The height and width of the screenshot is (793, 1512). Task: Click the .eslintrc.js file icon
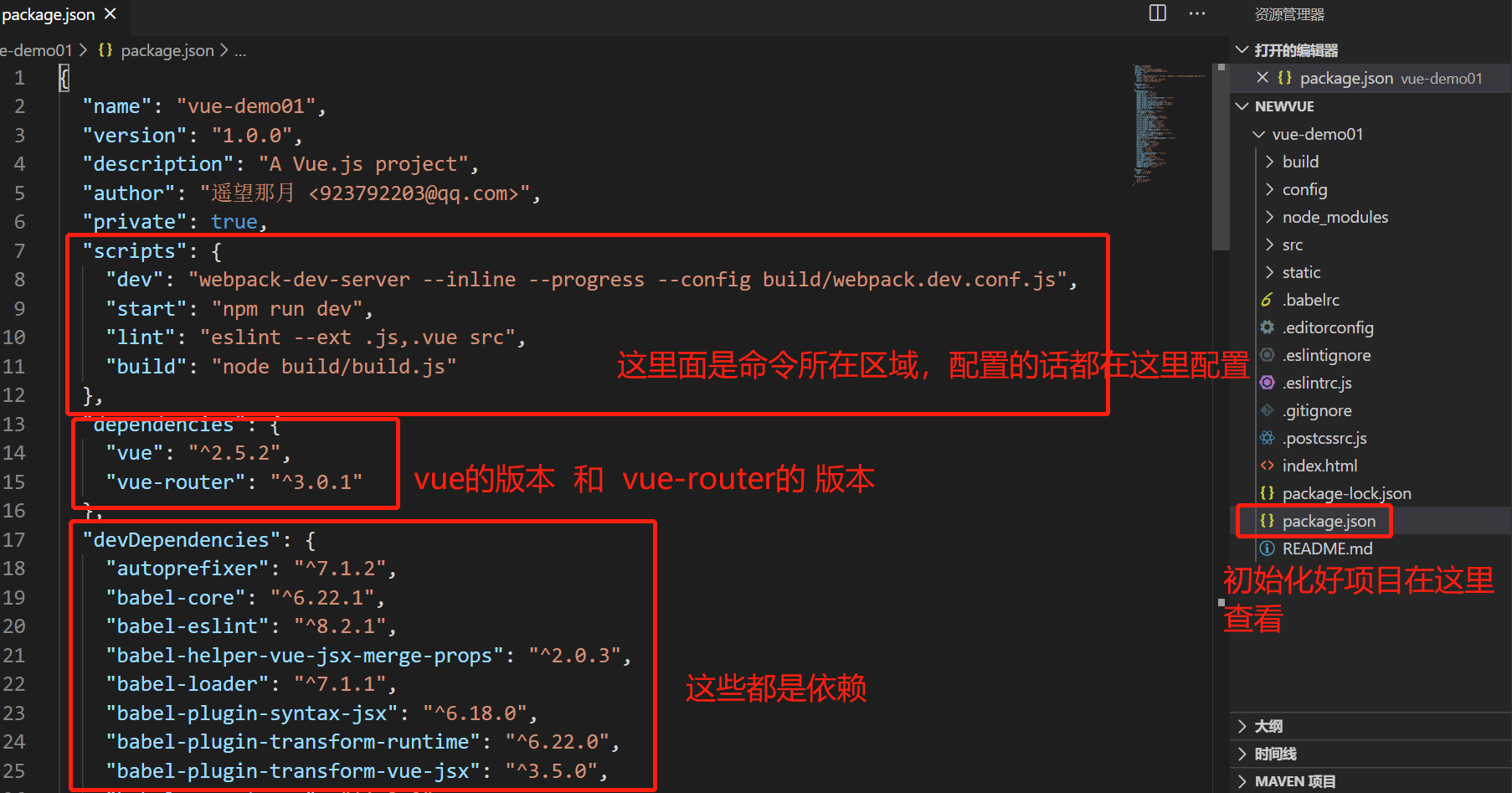(x=1268, y=383)
